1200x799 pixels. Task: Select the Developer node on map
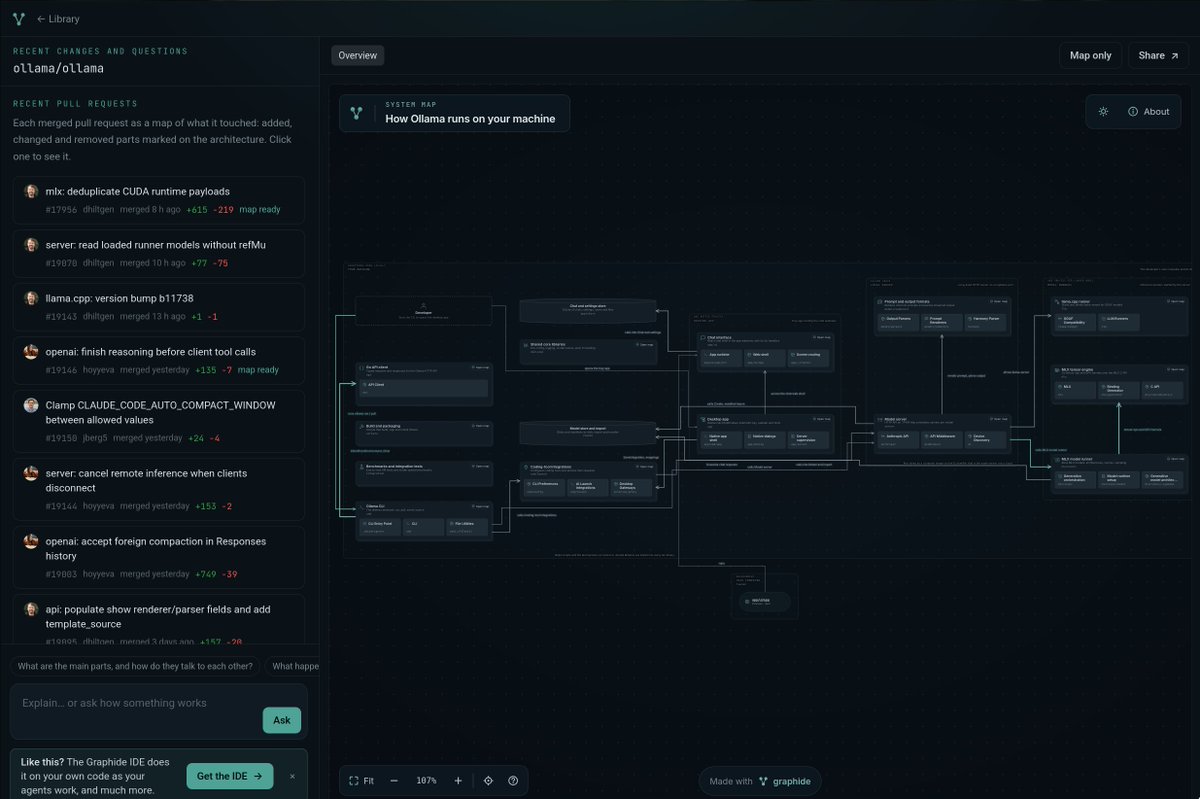[x=424, y=310]
